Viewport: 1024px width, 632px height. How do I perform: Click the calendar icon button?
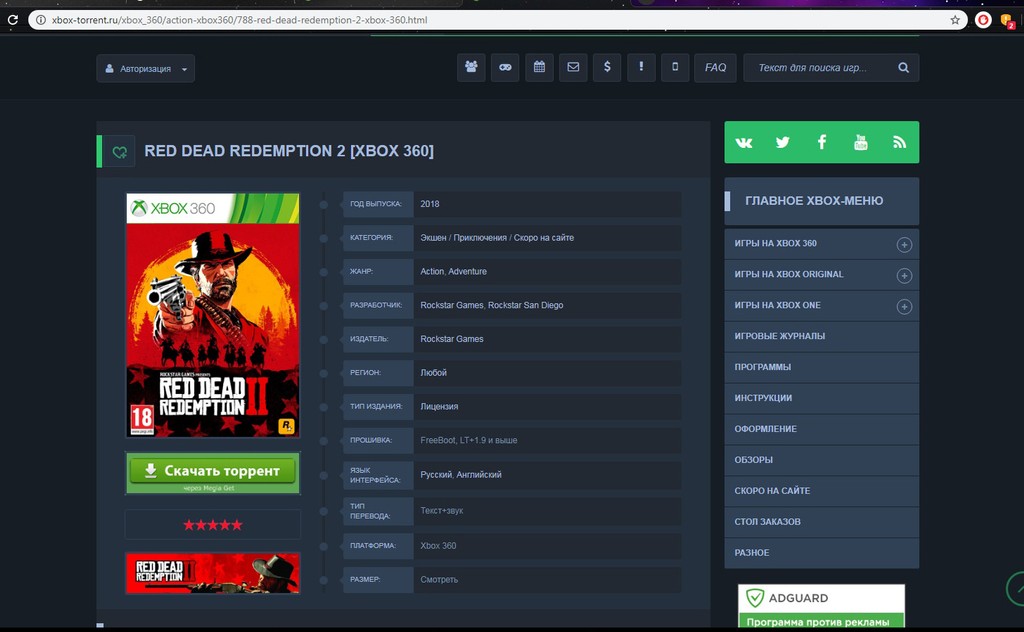pyautogui.click(x=539, y=67)
